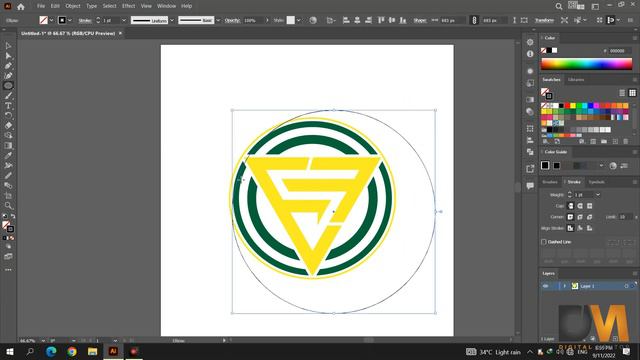The image size is (640, 360).
Task: Open Basic brush definition dropdown
Action: click(218, 20)
